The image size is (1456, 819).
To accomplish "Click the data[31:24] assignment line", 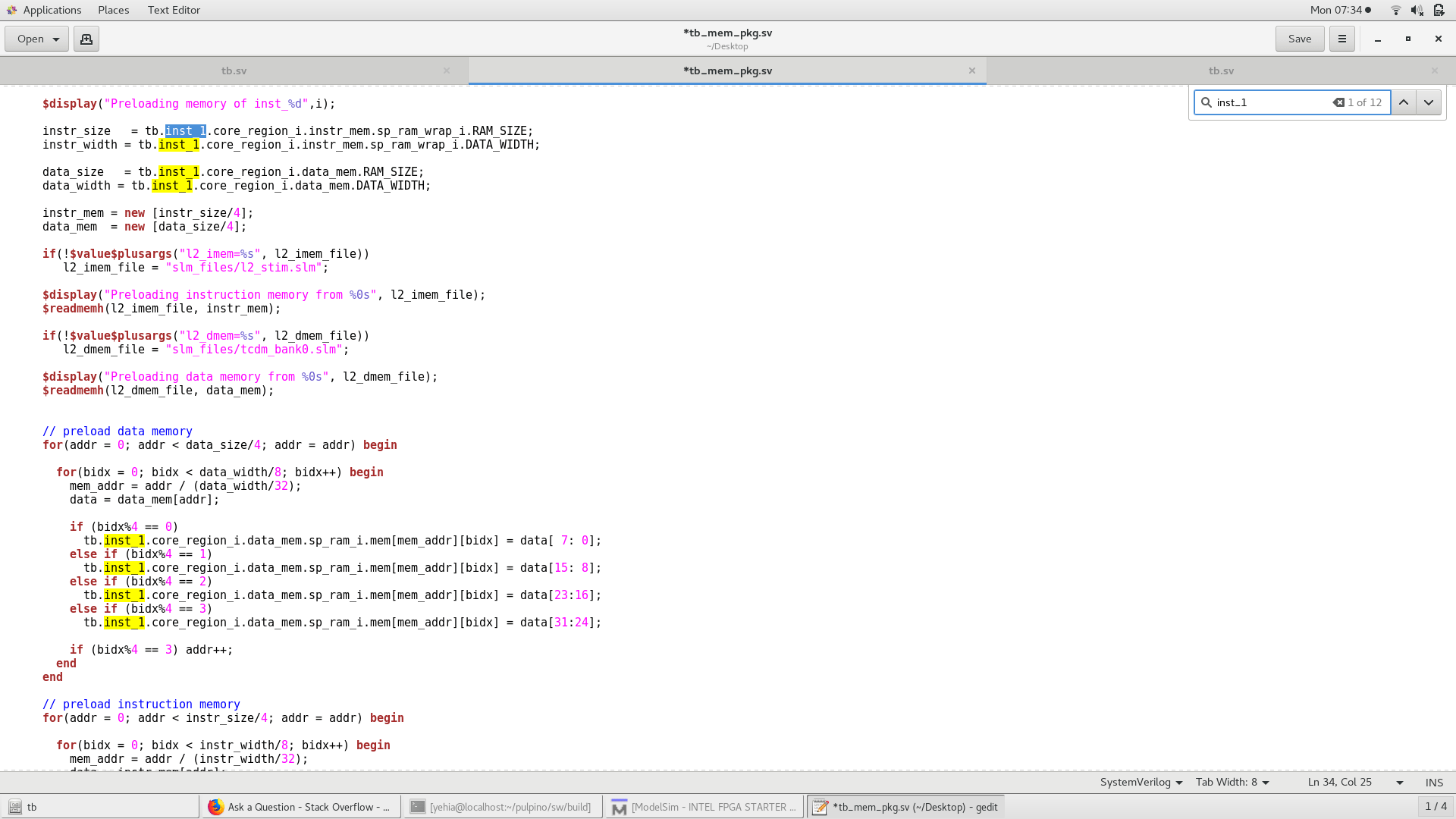I will click(x=343, y=623).
